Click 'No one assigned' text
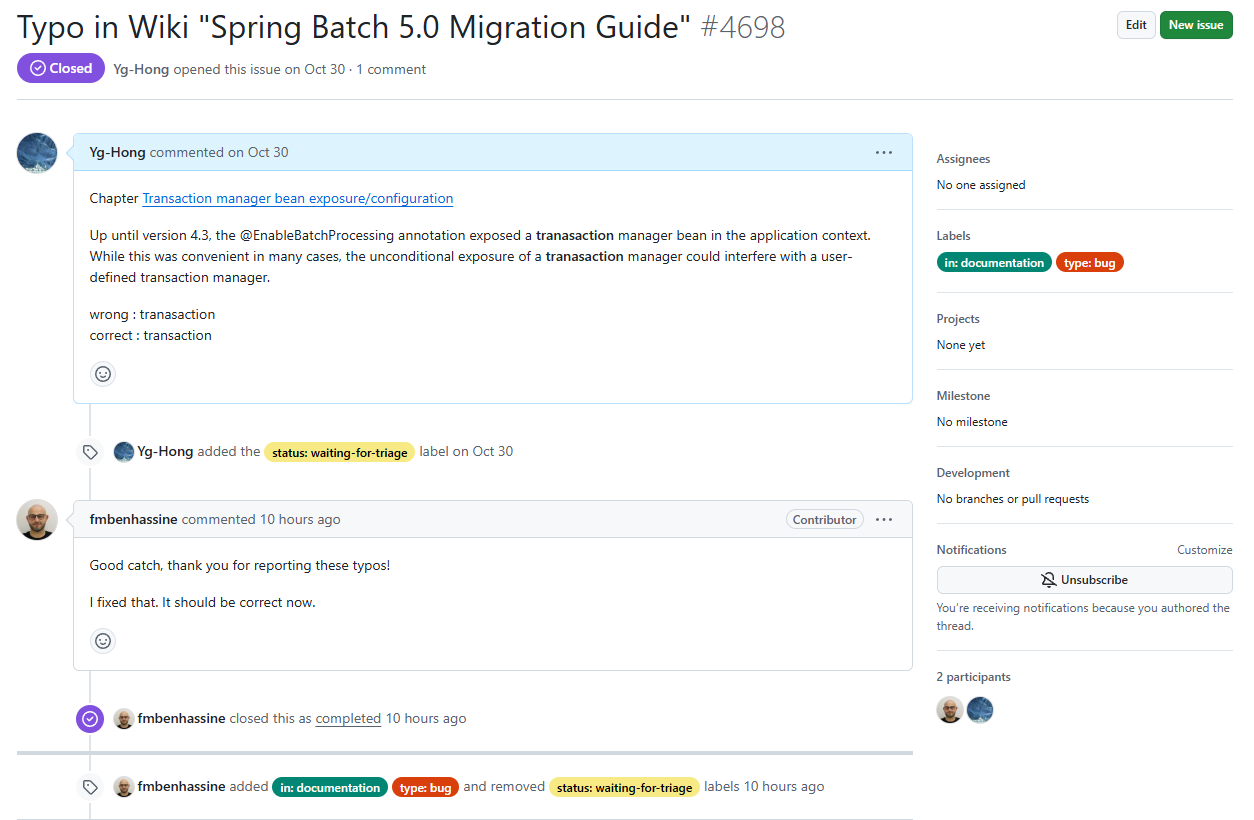 click(981, 185)
